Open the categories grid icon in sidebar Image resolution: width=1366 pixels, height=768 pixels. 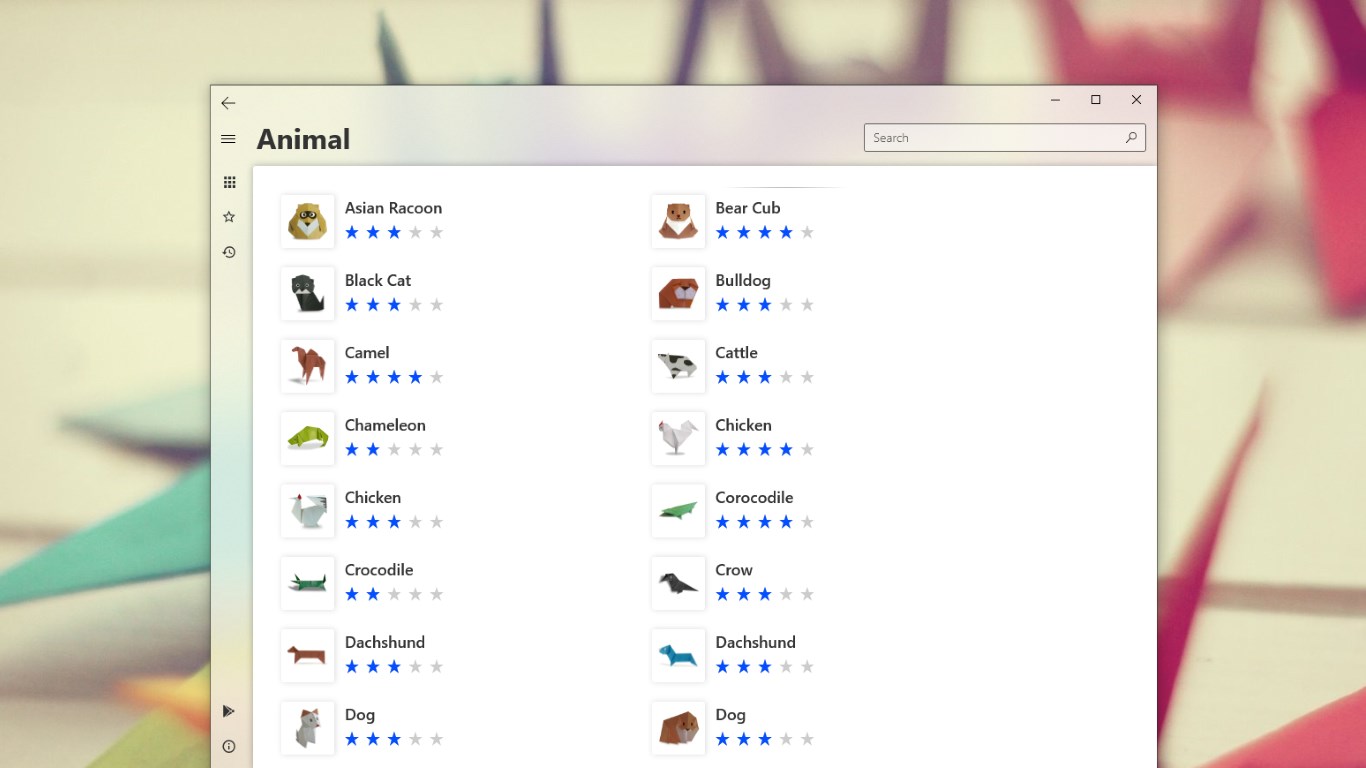229,182
